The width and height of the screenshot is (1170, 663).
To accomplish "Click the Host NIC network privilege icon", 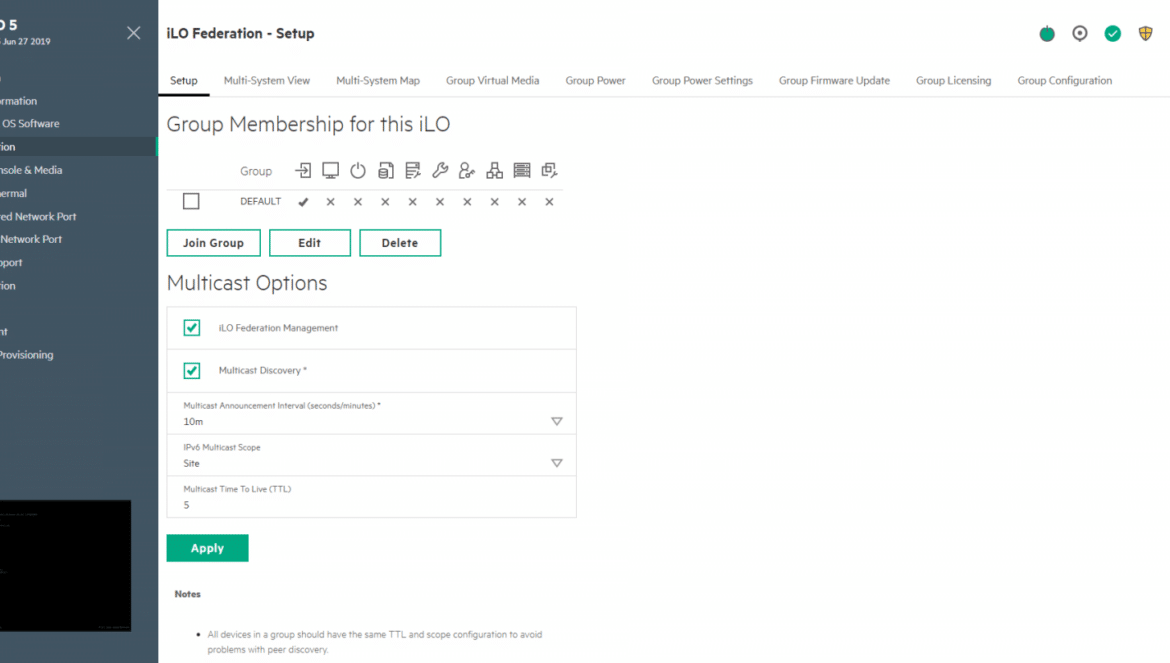I will click(x=495, y=171).
